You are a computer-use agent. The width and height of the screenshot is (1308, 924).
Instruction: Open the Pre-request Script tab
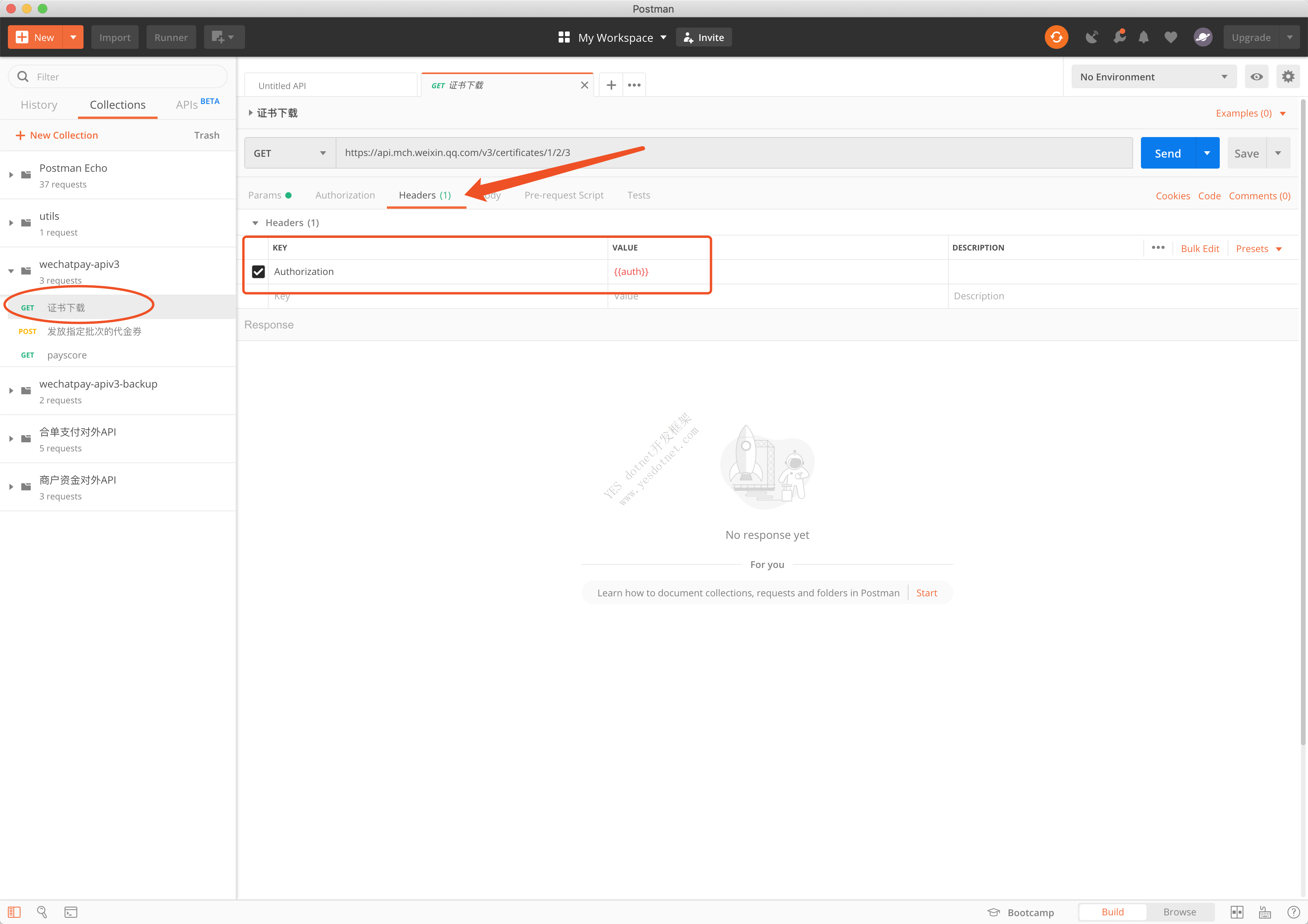point(563,195)
